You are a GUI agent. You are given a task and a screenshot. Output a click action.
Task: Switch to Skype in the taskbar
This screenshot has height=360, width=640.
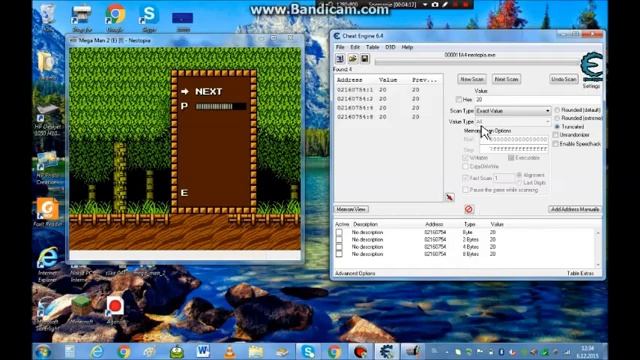pyautogui.click(x=308, y=352)
